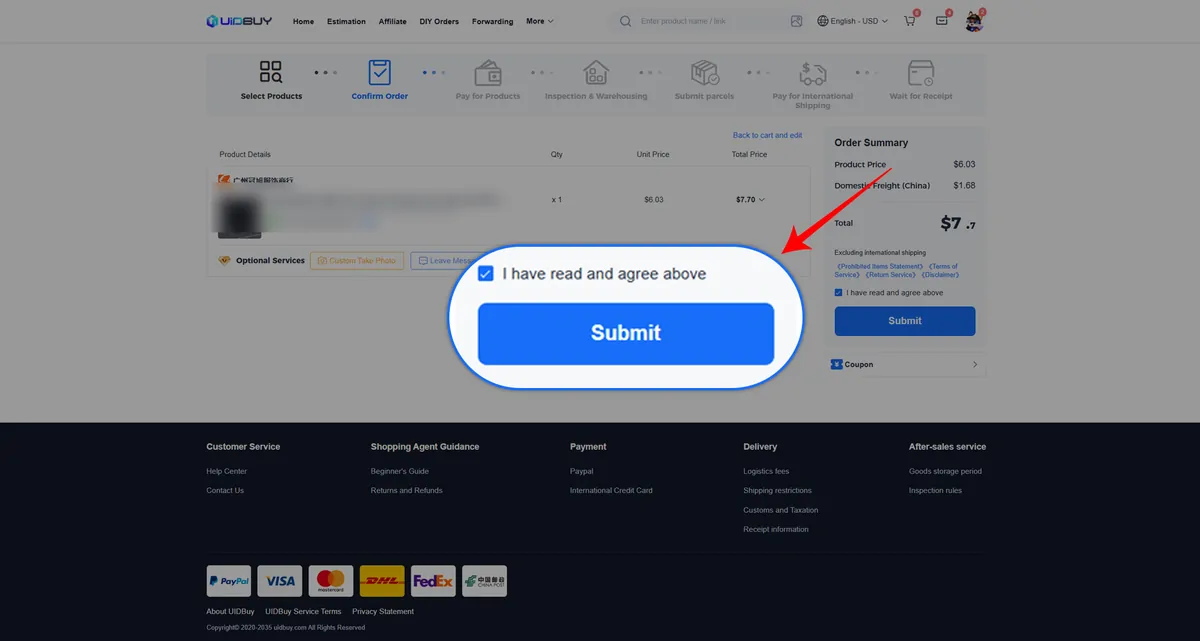The width and height of the screenshot is (1200, 641).
Task: Click Back to cart and edit link
Action: click(x=767, y=135)
